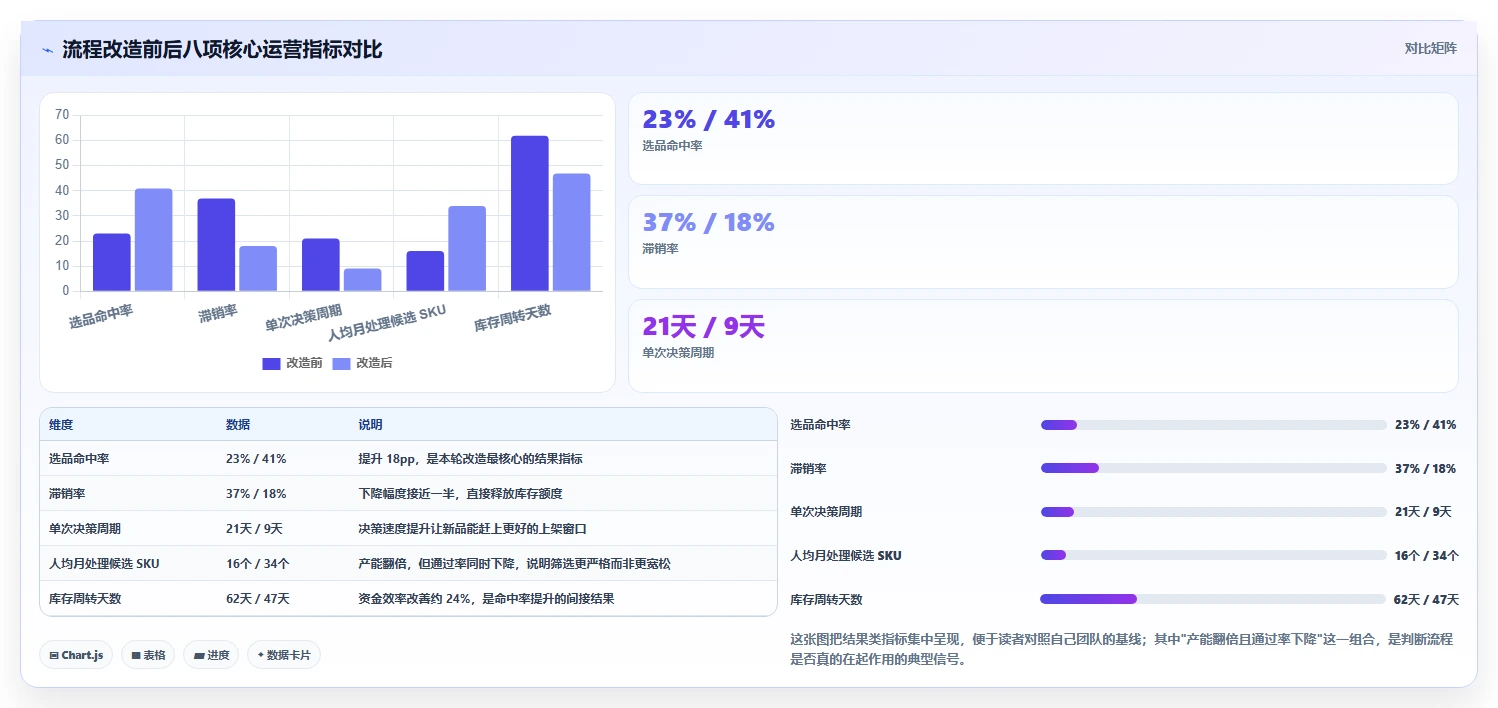
Task: Click the 数据卡片 tag chip
Action: pyautogui.click(x=284, y=655)
